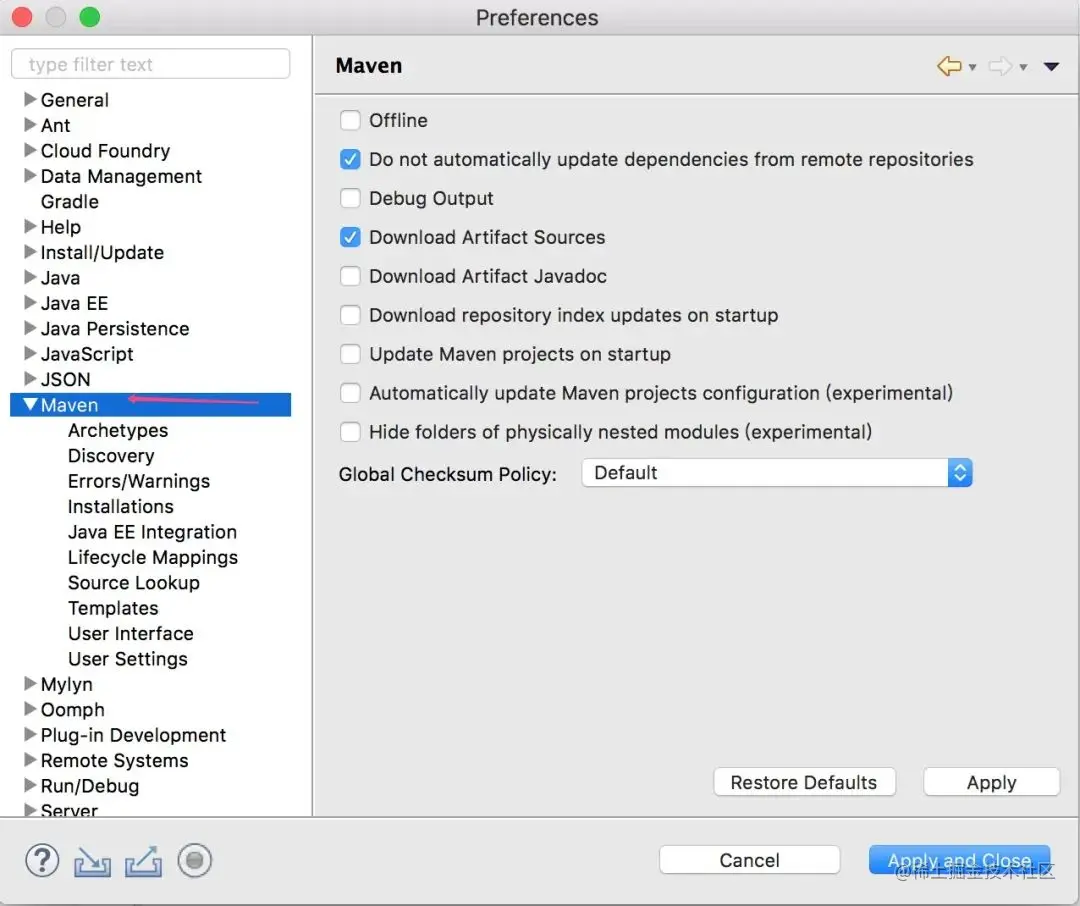The image size is (1080, 906).
Task: Open the Forward history dropdown arrow
Action: pyautogui.click(x=1024, y=68)
